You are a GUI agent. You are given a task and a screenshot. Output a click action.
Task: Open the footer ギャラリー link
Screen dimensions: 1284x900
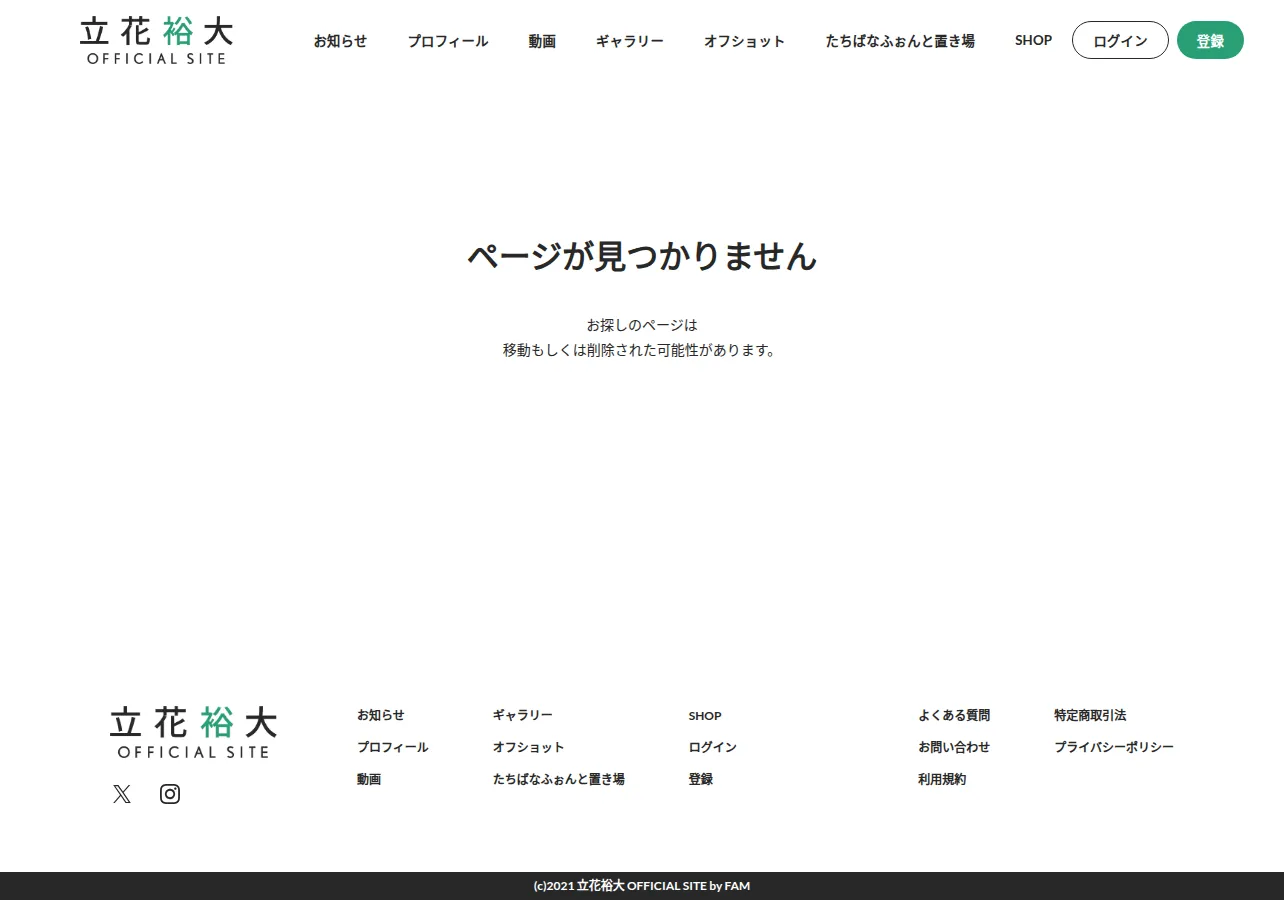point(523,715)
